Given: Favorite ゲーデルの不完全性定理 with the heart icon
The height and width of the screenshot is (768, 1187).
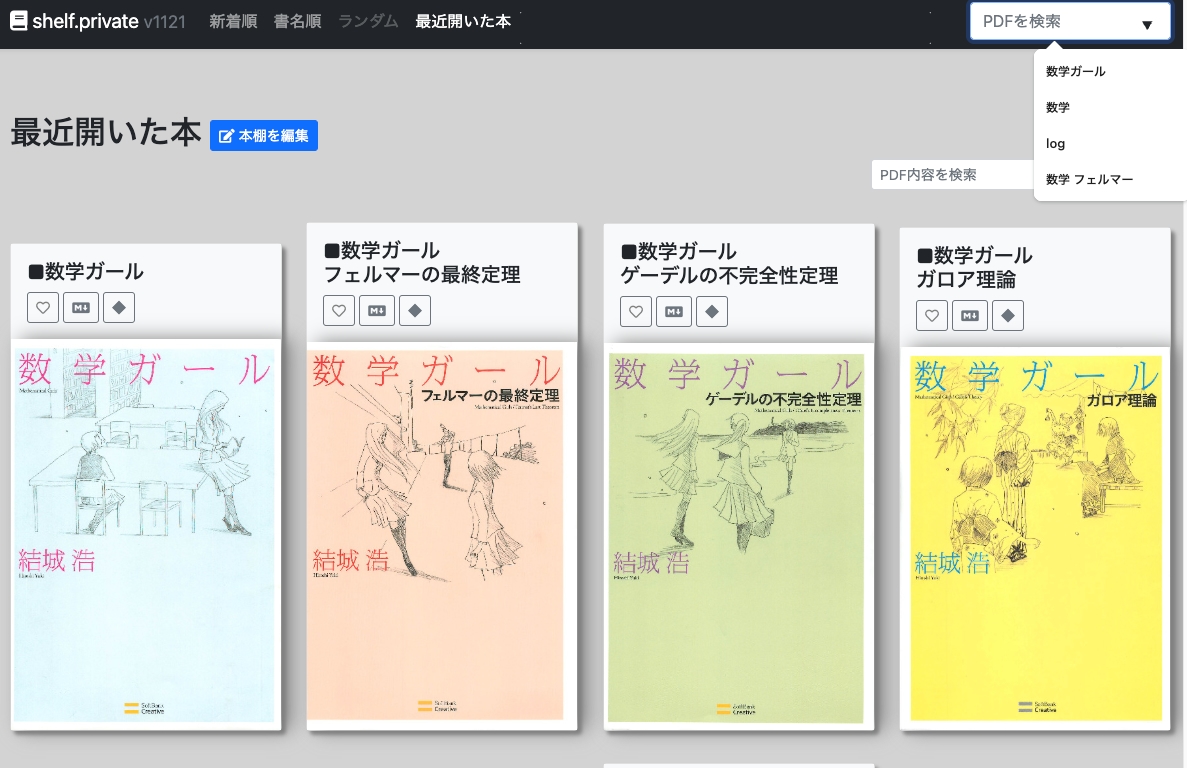Looking at the screenshot, I should click(636, 312).
